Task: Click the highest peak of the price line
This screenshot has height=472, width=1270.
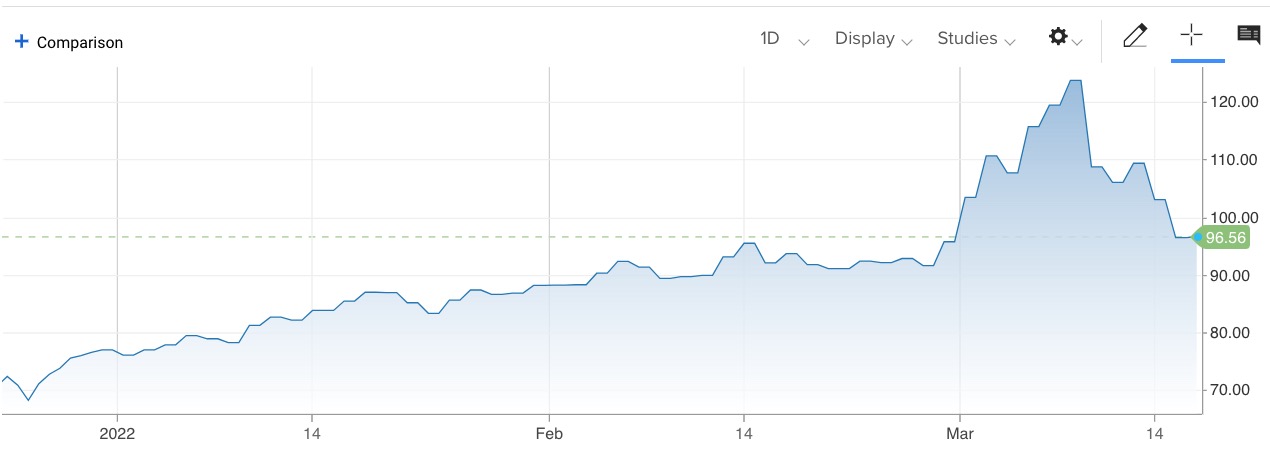Action: pos(1074,81)
